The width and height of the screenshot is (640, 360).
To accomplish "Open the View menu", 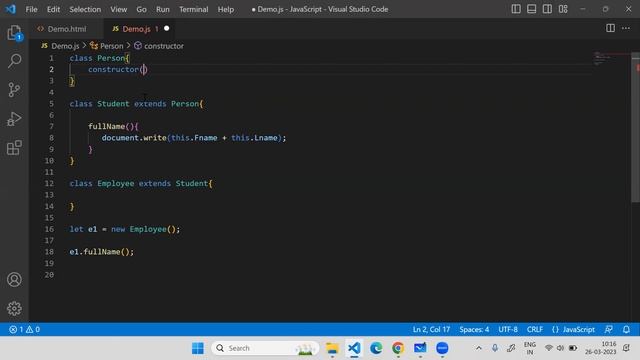I will coord(118,9).
